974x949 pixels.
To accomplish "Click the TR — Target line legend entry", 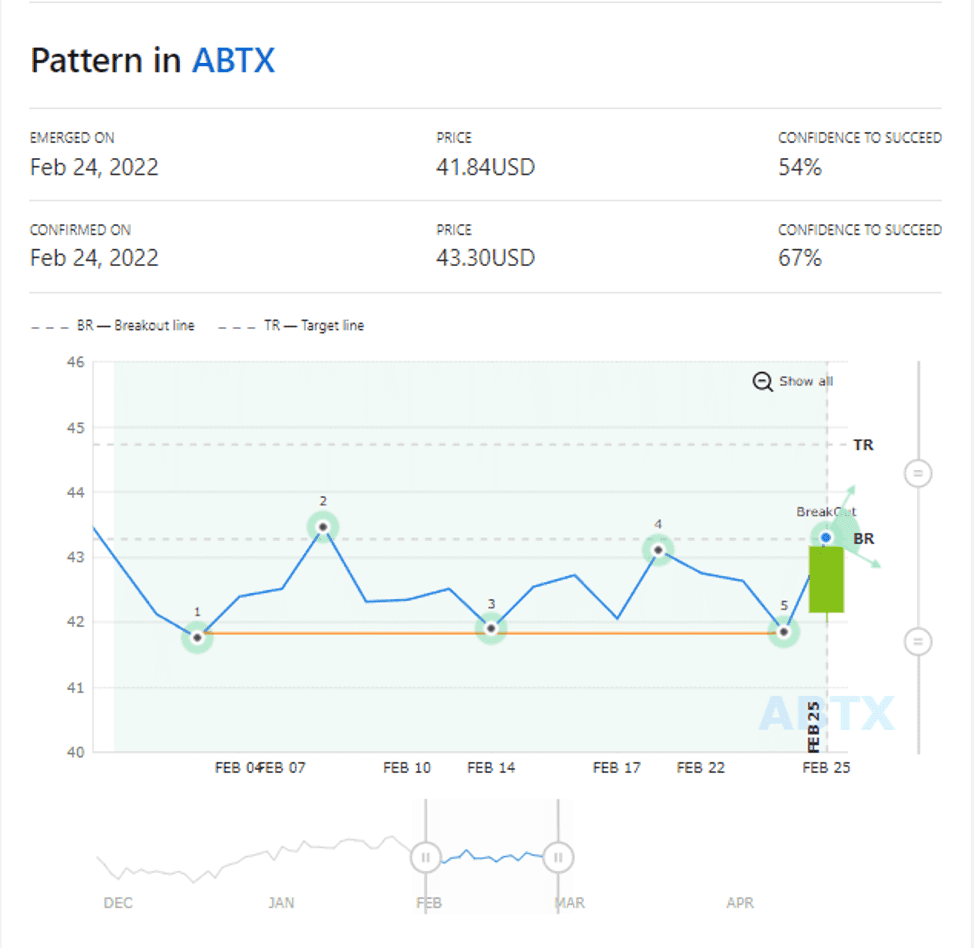I will (291, 326).
